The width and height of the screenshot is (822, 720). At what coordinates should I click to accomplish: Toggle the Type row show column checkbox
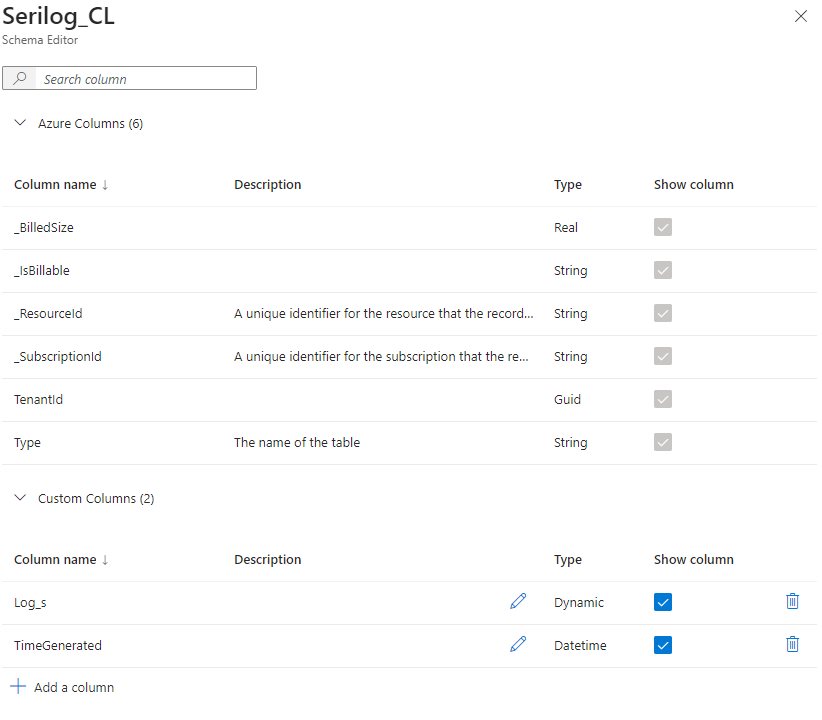(x=663, y=442)
